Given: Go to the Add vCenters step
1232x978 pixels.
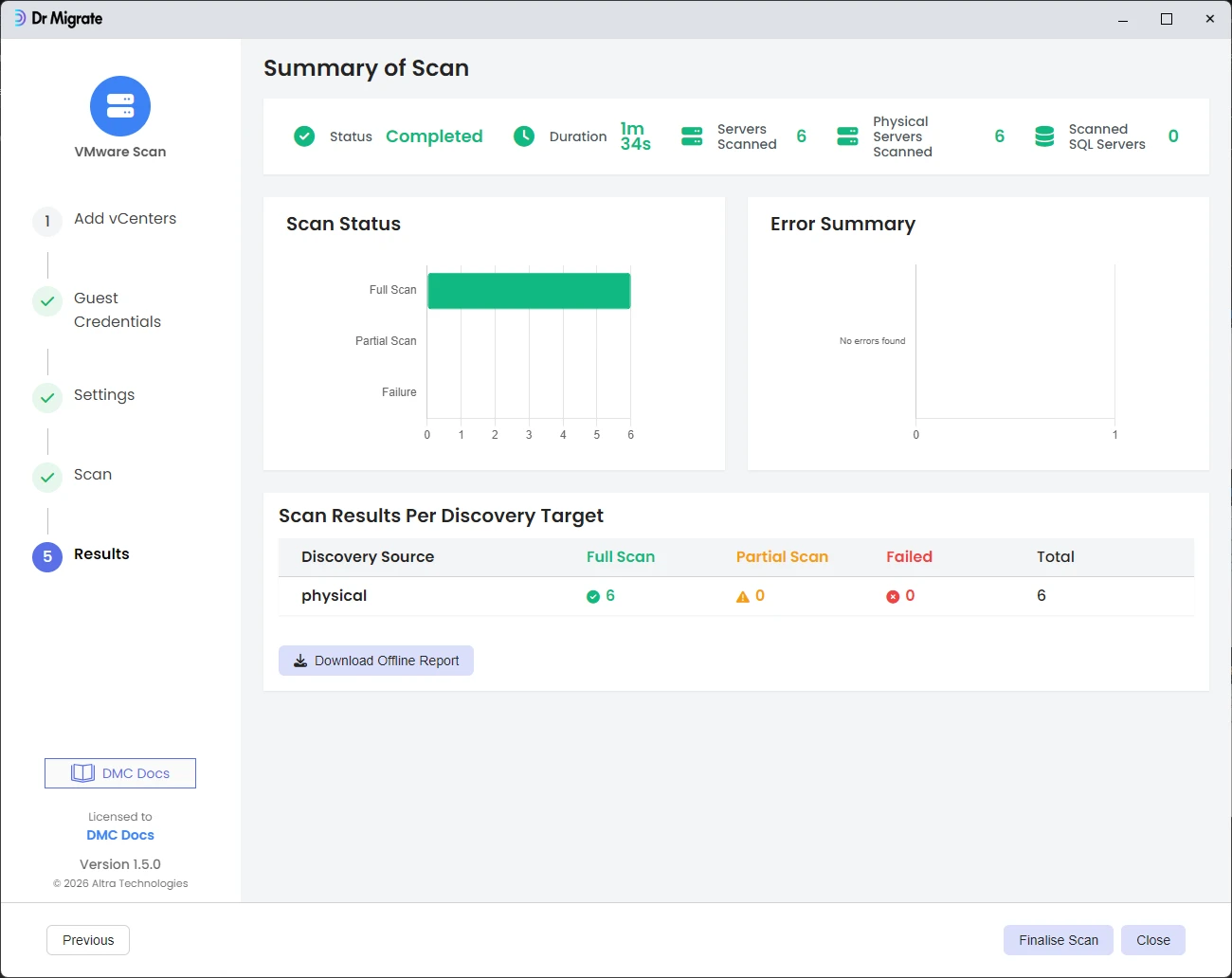Looking at the screenshot, I should click(125, 219).
